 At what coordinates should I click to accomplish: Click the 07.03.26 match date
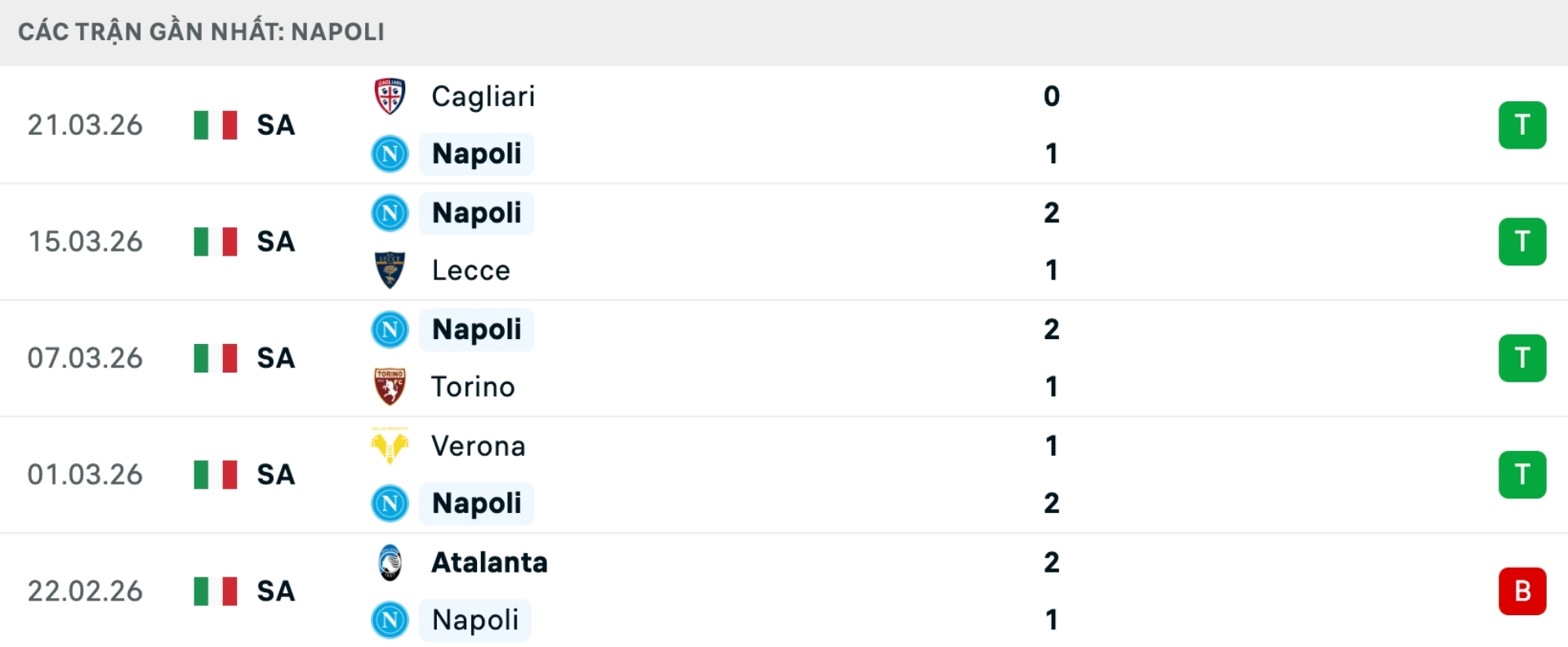[x=85, y=358]
